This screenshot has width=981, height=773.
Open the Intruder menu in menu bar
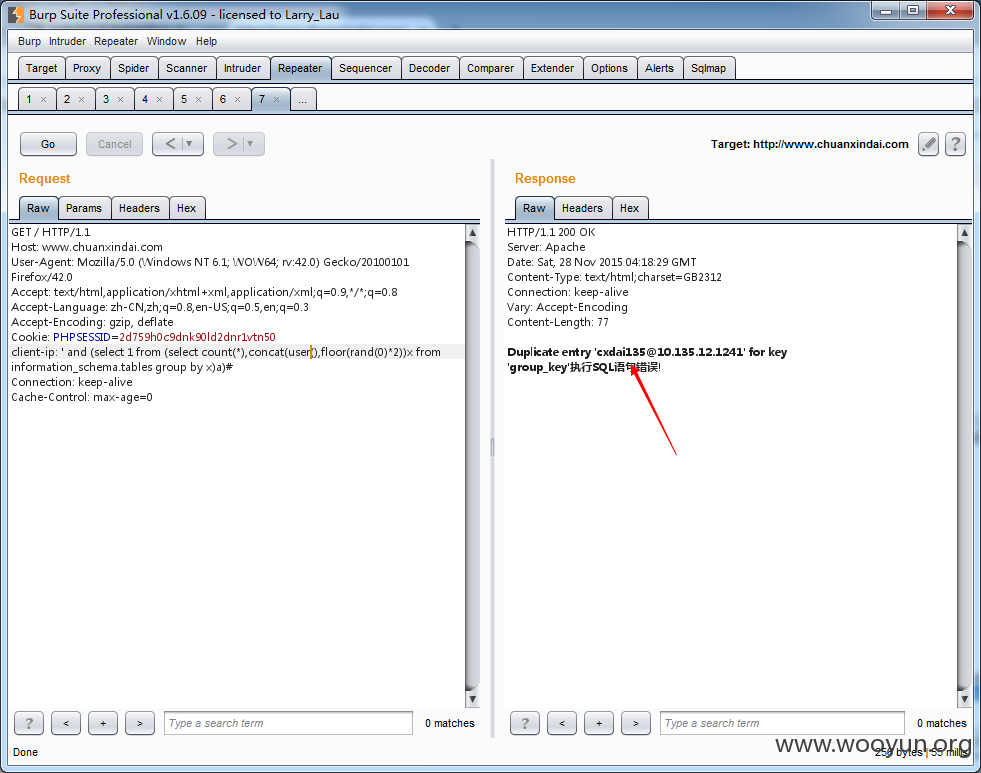pos(67,41)
